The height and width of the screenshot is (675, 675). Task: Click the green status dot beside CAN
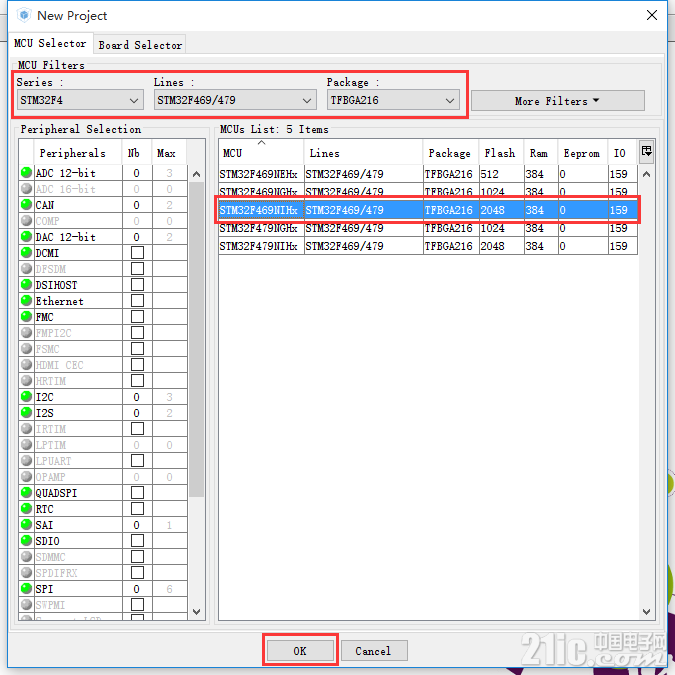pyautogui.click(x=26, y=204)
